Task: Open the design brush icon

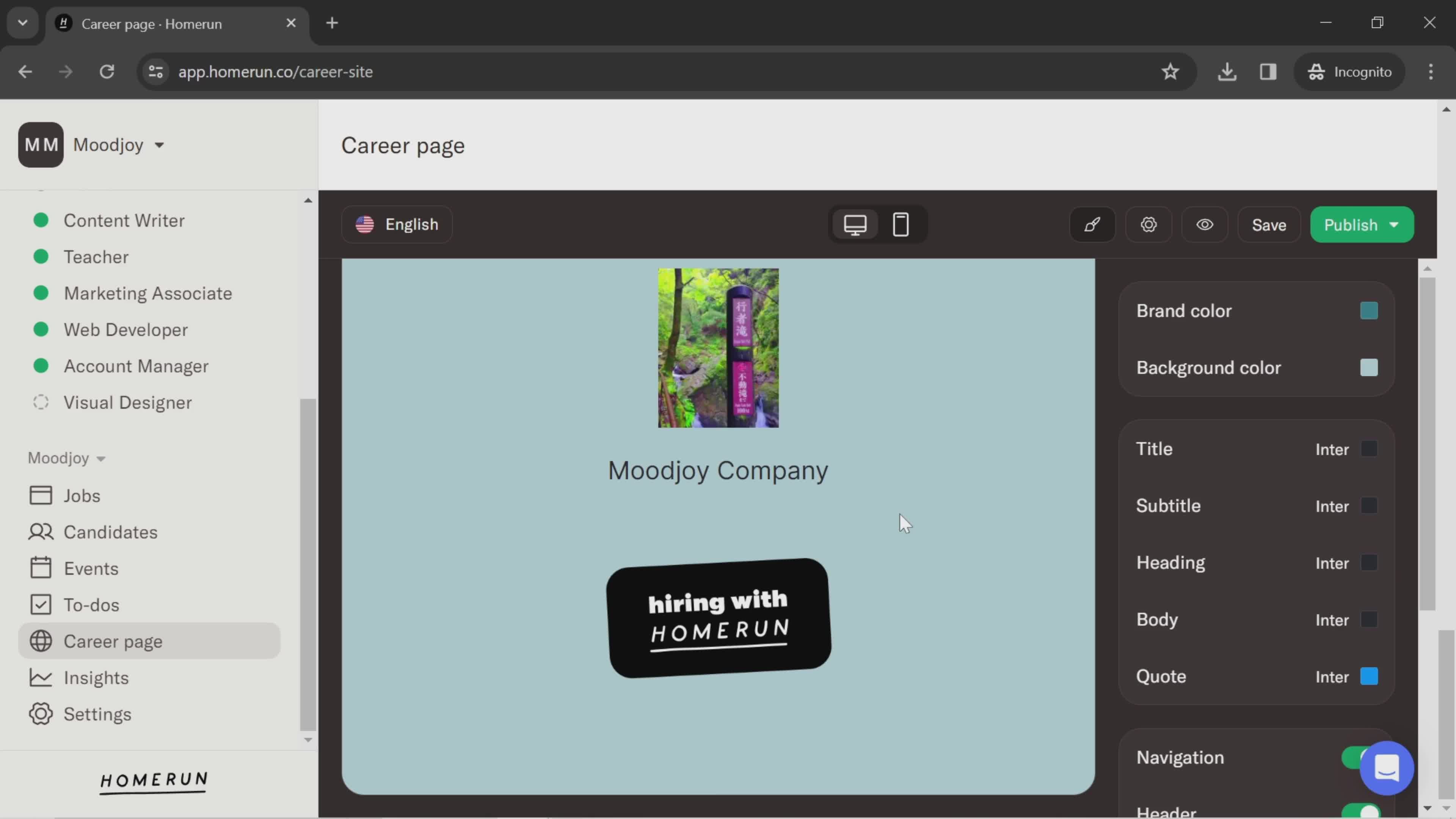Action: pyautogui.click(x=1092, y=224)
